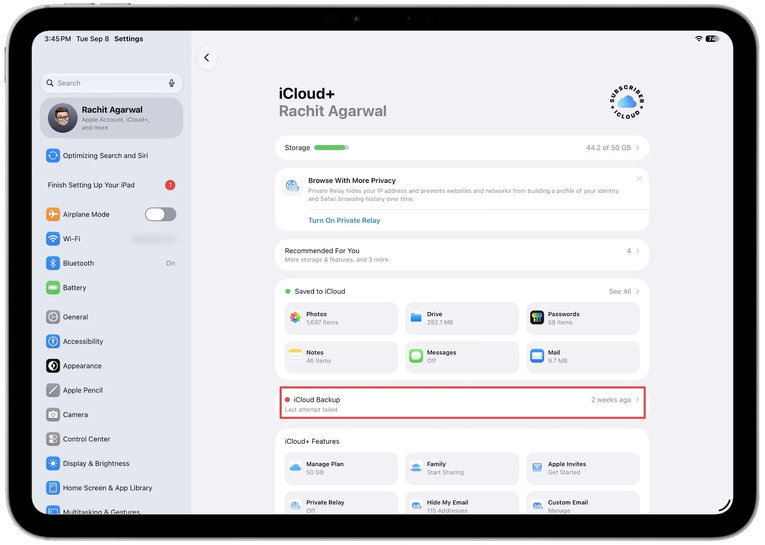The image size is (765, 545).
Task: Tap the Storage usage bar
Action: 331,147
